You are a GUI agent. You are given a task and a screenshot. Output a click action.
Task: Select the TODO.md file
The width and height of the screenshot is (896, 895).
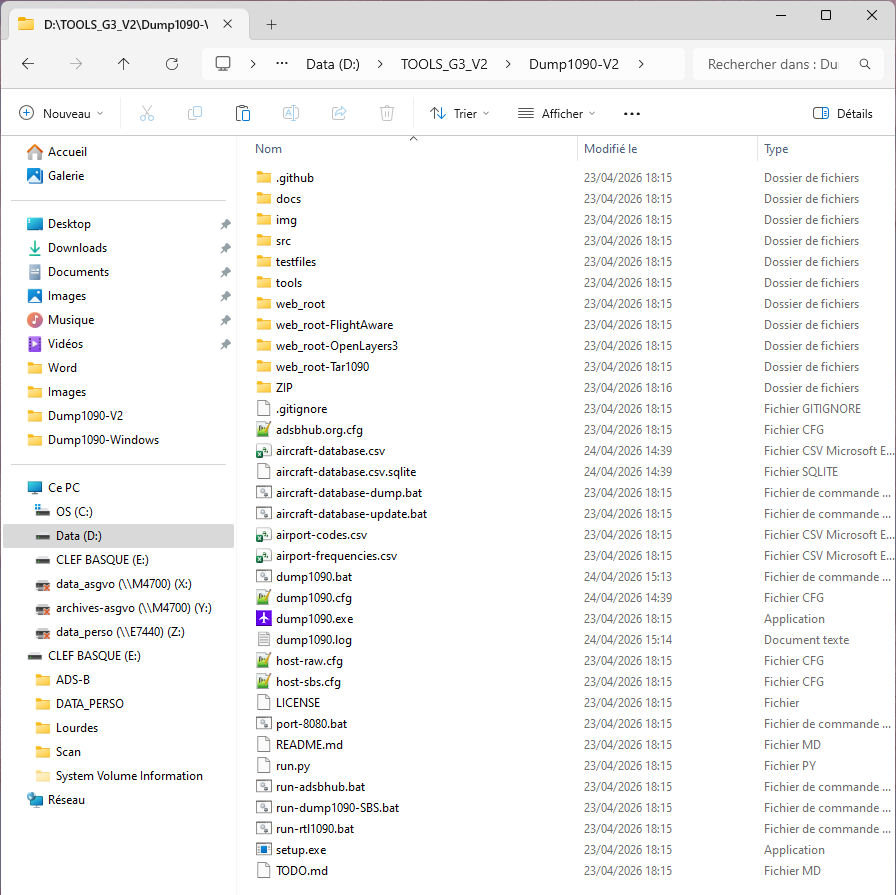pos(302,870)
